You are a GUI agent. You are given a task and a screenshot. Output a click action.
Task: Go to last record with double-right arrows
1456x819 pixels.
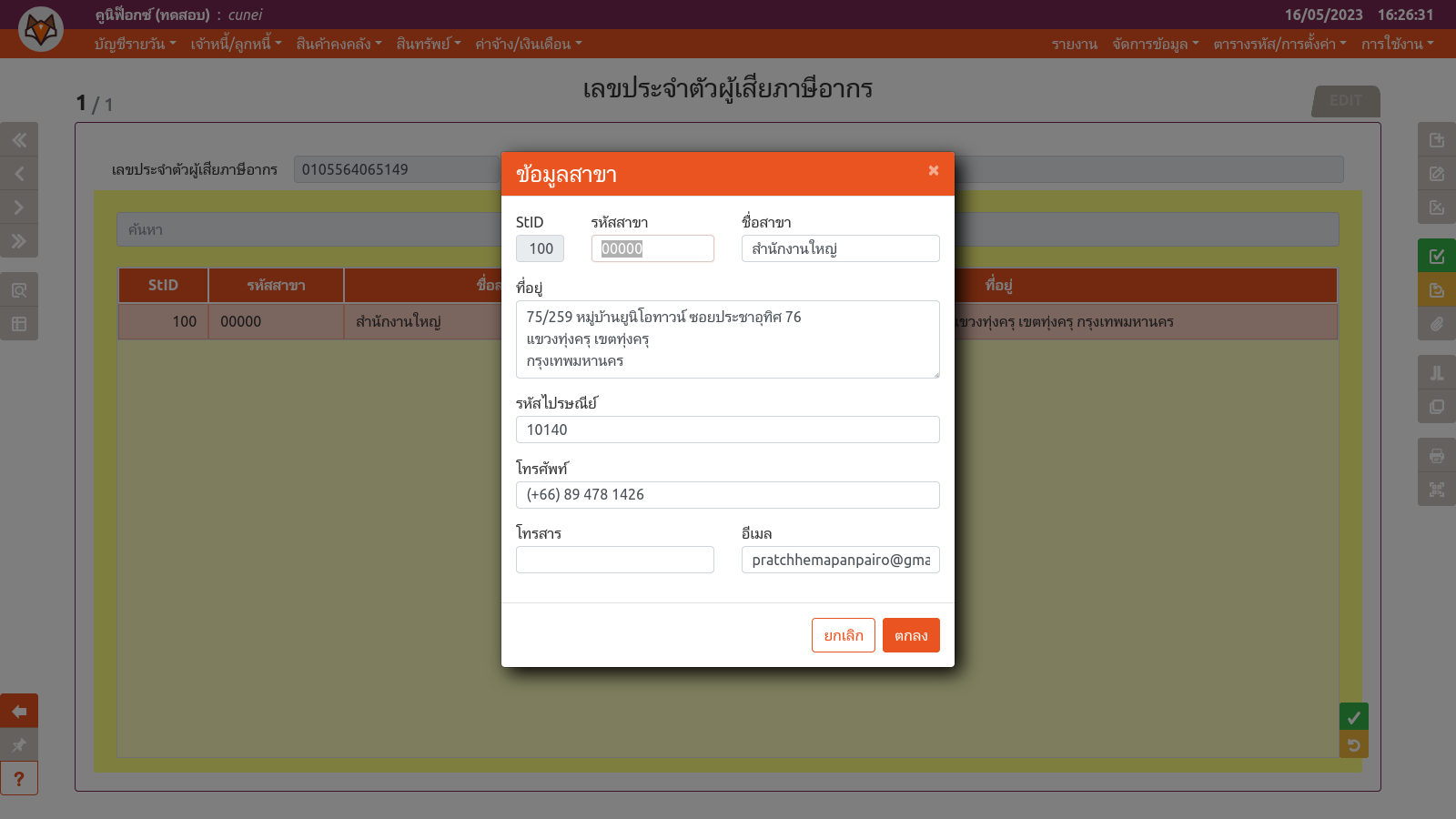(19, 241)
